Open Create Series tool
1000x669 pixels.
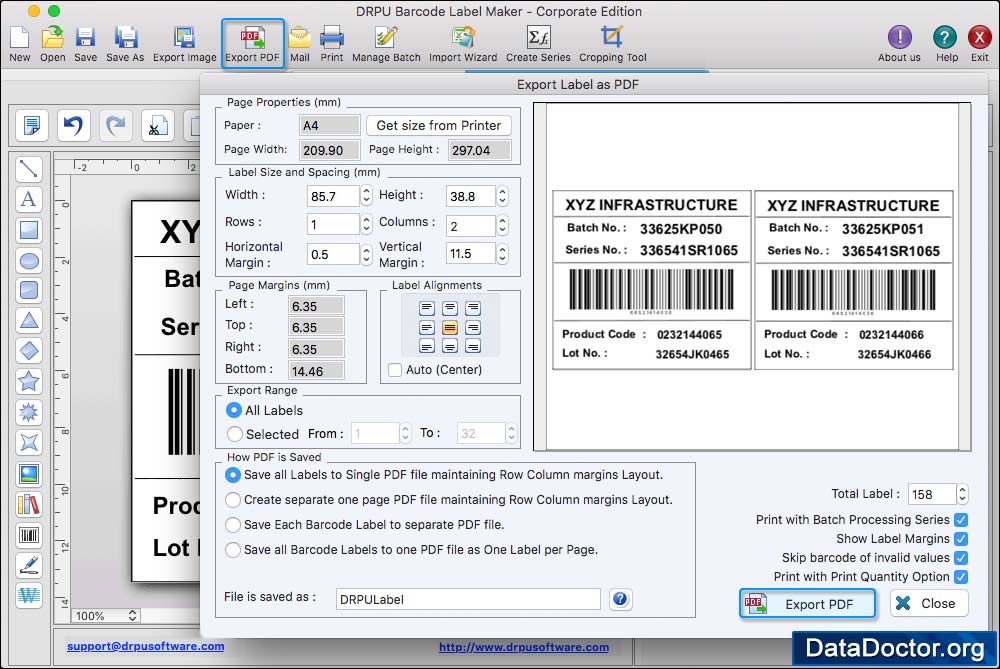click(538, 44)
